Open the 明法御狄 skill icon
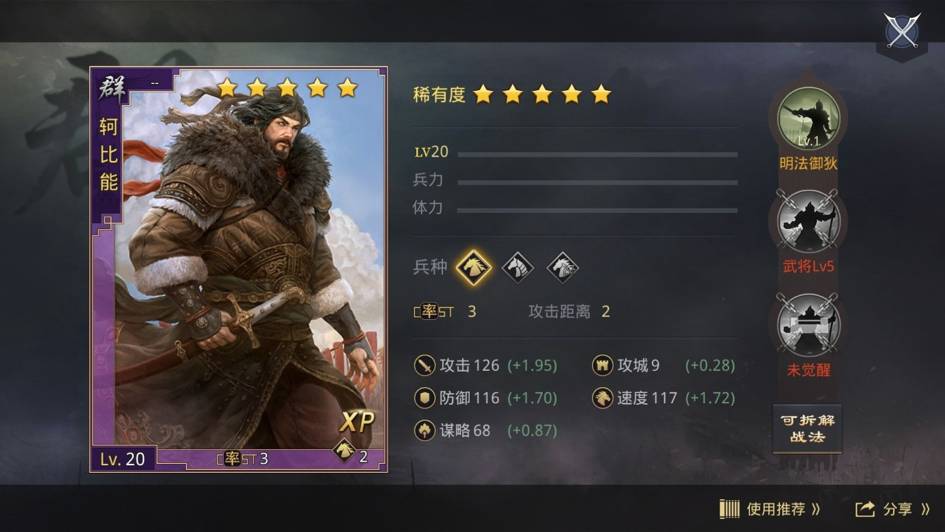 [808, 118]
